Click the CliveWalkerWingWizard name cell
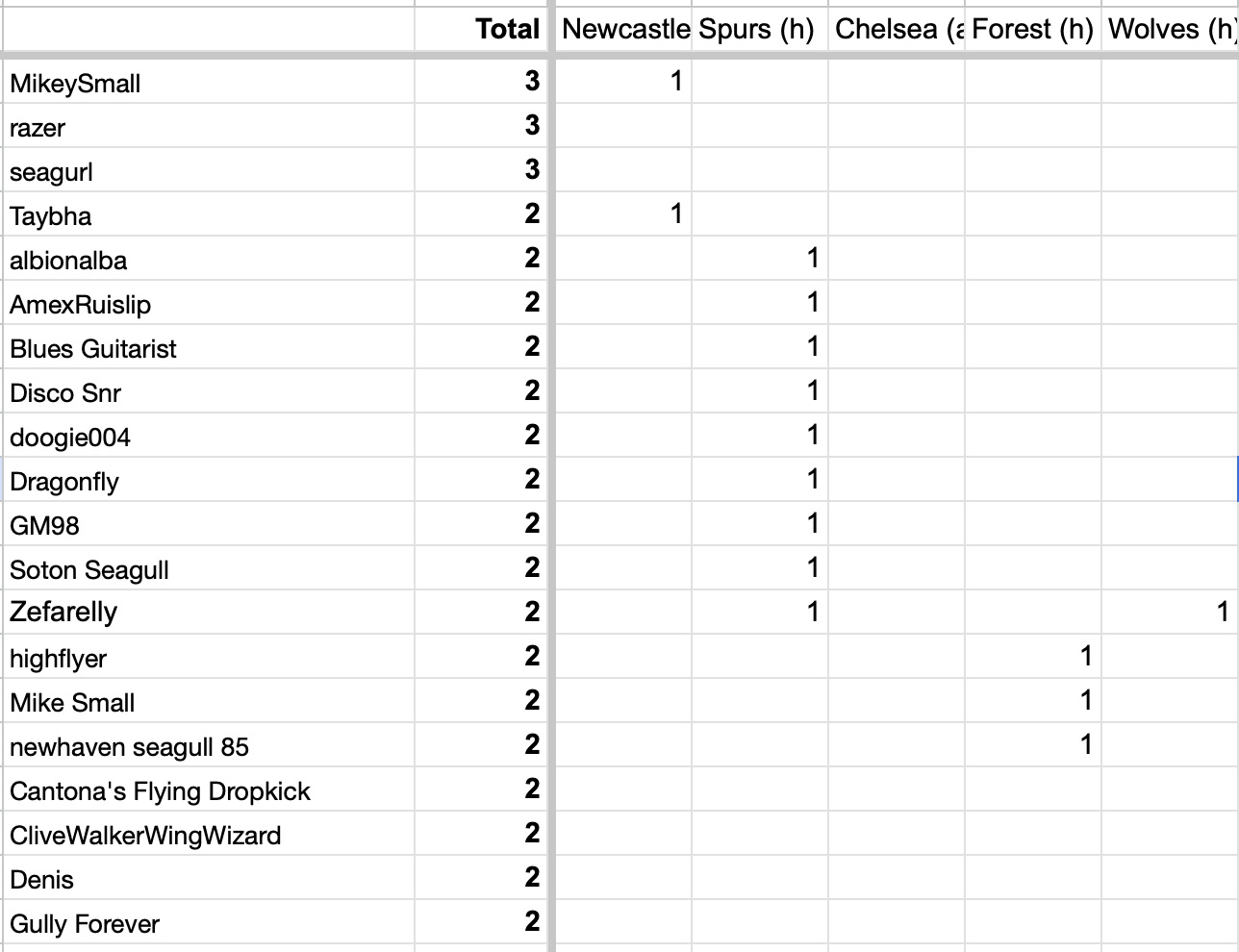 [209, 834]
